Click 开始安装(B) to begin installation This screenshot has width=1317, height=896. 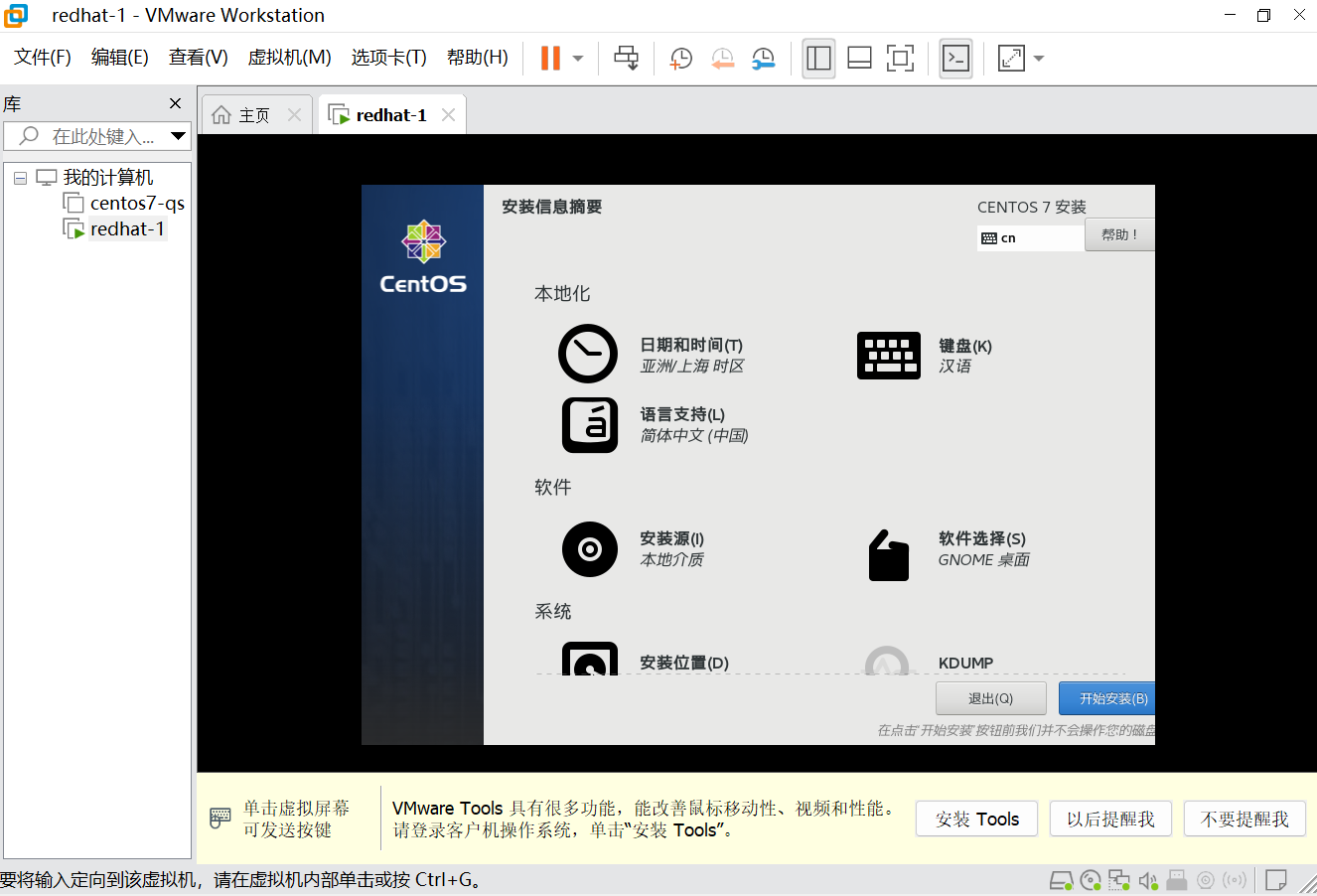pyautogui.click(x=1106, y=698)
